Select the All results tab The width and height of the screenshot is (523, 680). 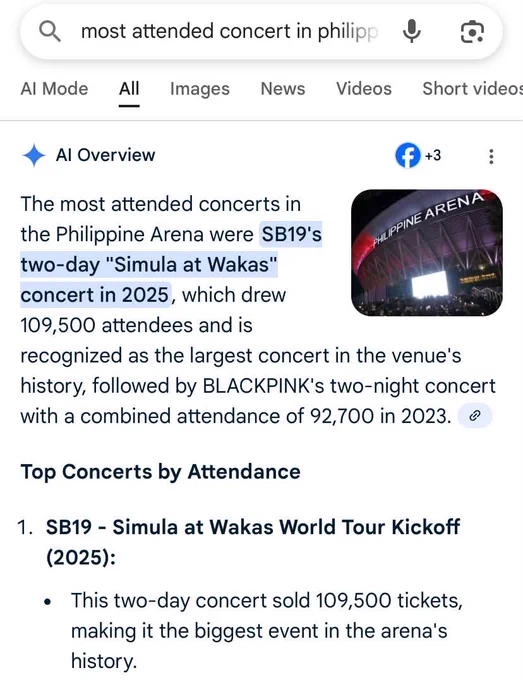tap(129, 89)
